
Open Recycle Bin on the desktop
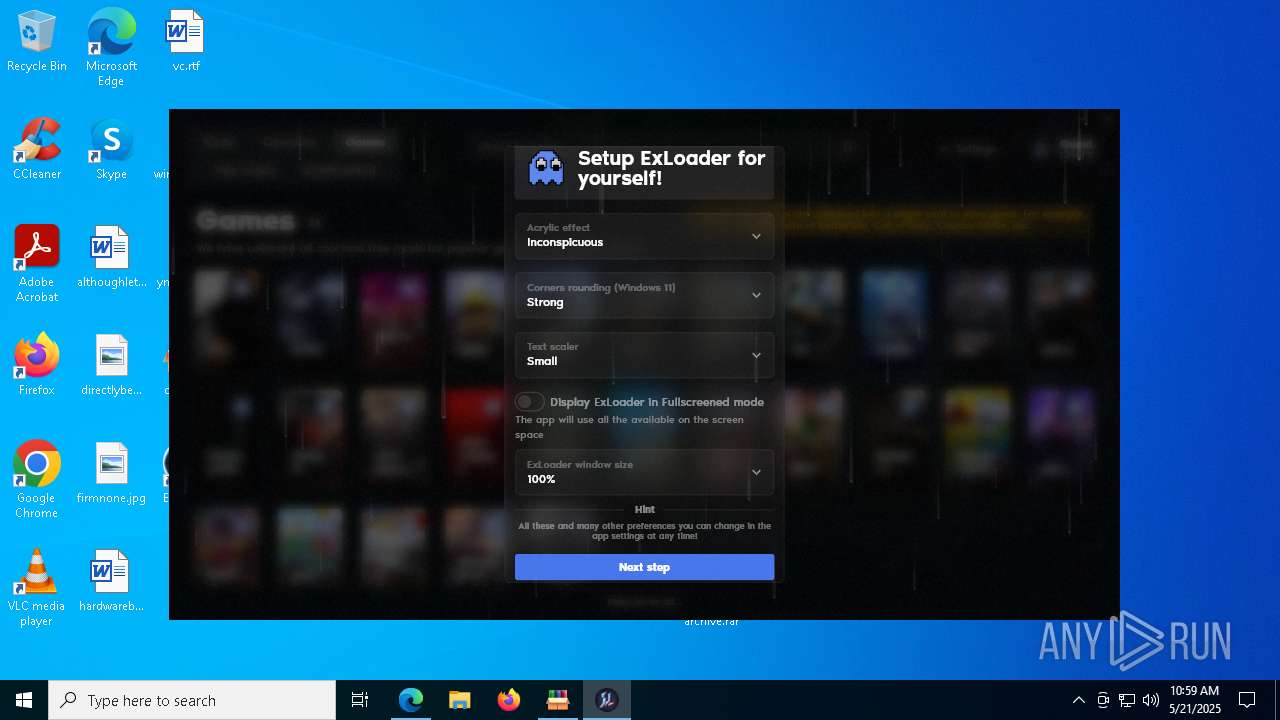(37, 42)
